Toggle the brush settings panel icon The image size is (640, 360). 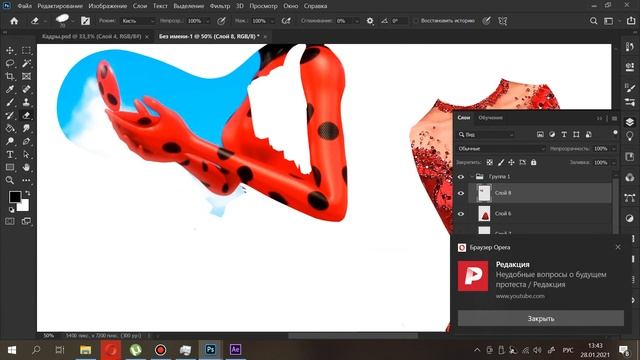(x=85, y=21)
